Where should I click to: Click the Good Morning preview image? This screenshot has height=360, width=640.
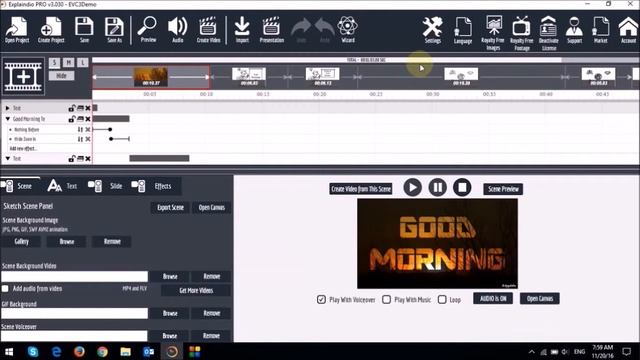(x=437, y=244)
